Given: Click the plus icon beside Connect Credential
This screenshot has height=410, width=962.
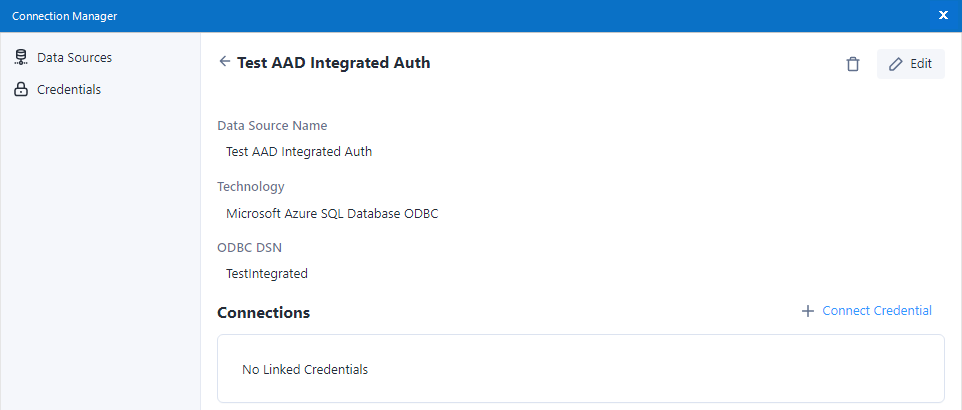Looking at the screenshot, I should [x=808, y=311].
